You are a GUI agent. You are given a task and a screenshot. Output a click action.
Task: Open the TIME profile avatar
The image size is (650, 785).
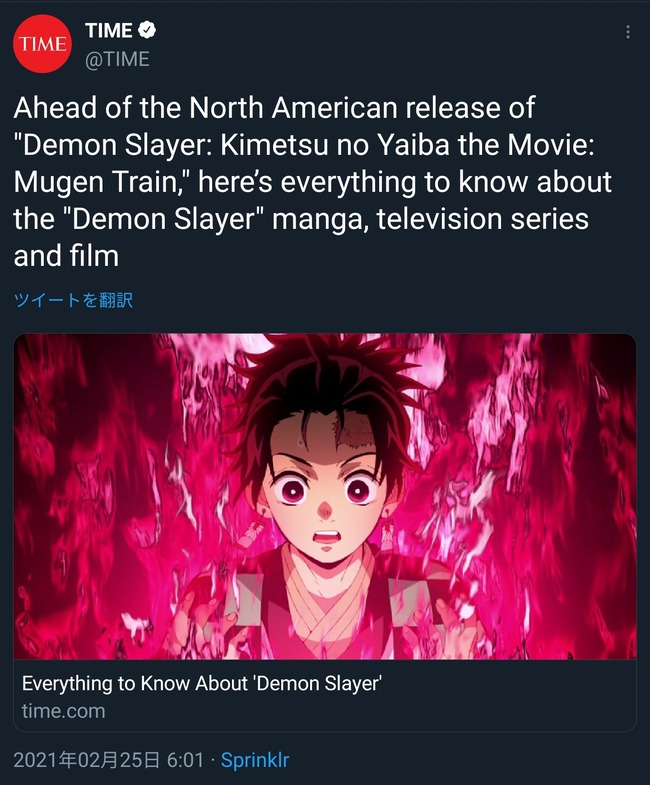click(x=43, y=44)
